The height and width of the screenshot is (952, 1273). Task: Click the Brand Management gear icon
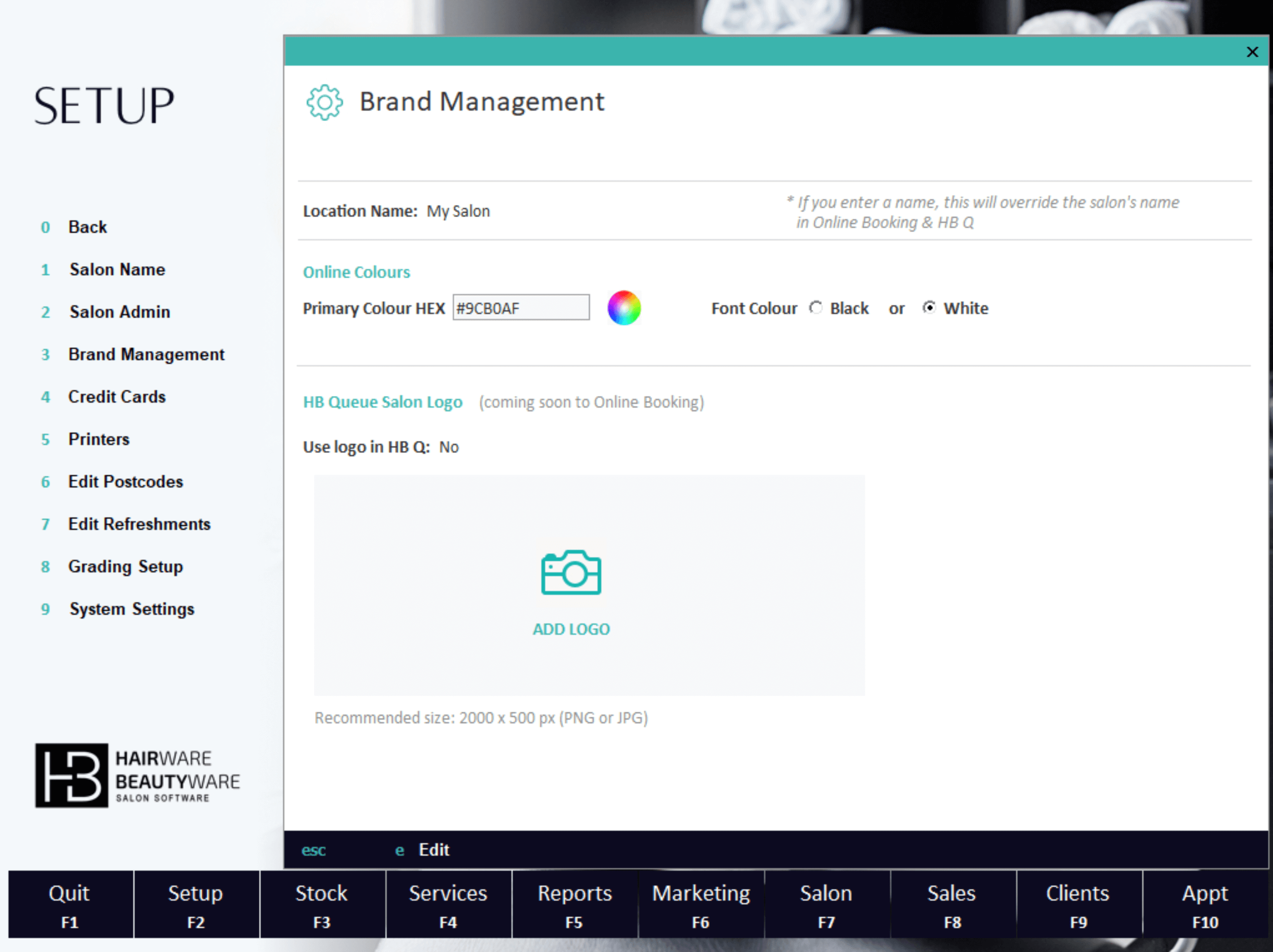coord(324,102)
